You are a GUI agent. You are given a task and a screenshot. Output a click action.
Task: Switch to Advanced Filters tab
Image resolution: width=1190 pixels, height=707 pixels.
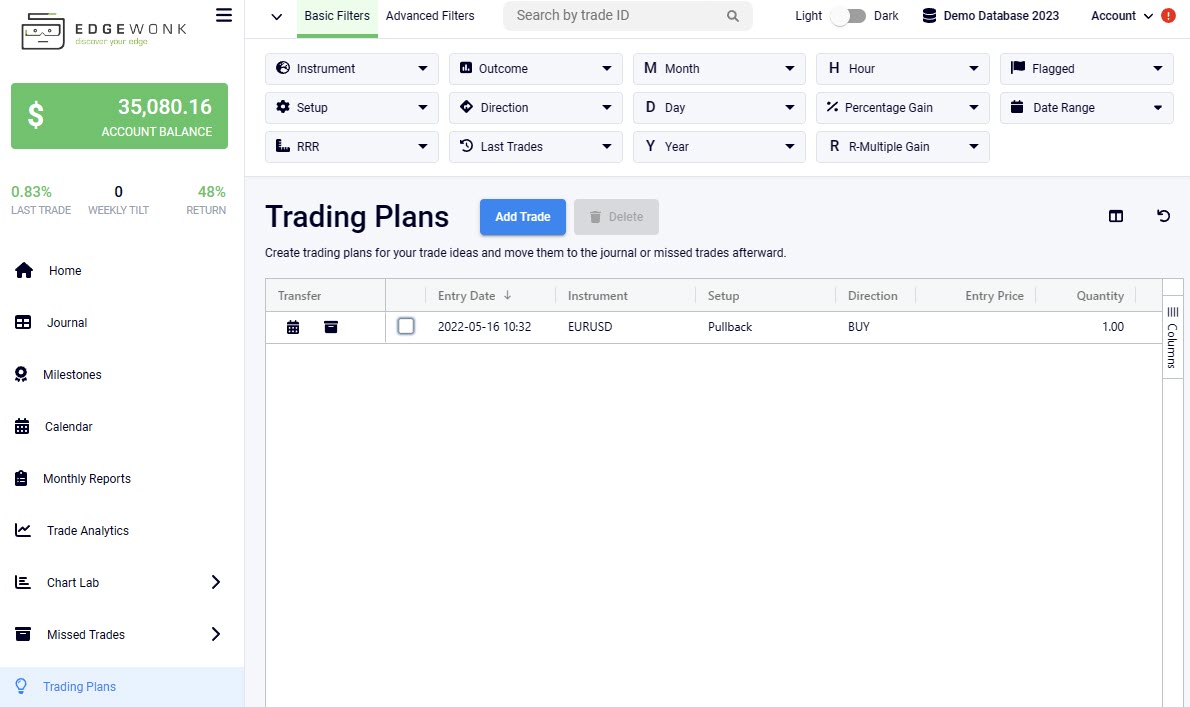(430, 16)
